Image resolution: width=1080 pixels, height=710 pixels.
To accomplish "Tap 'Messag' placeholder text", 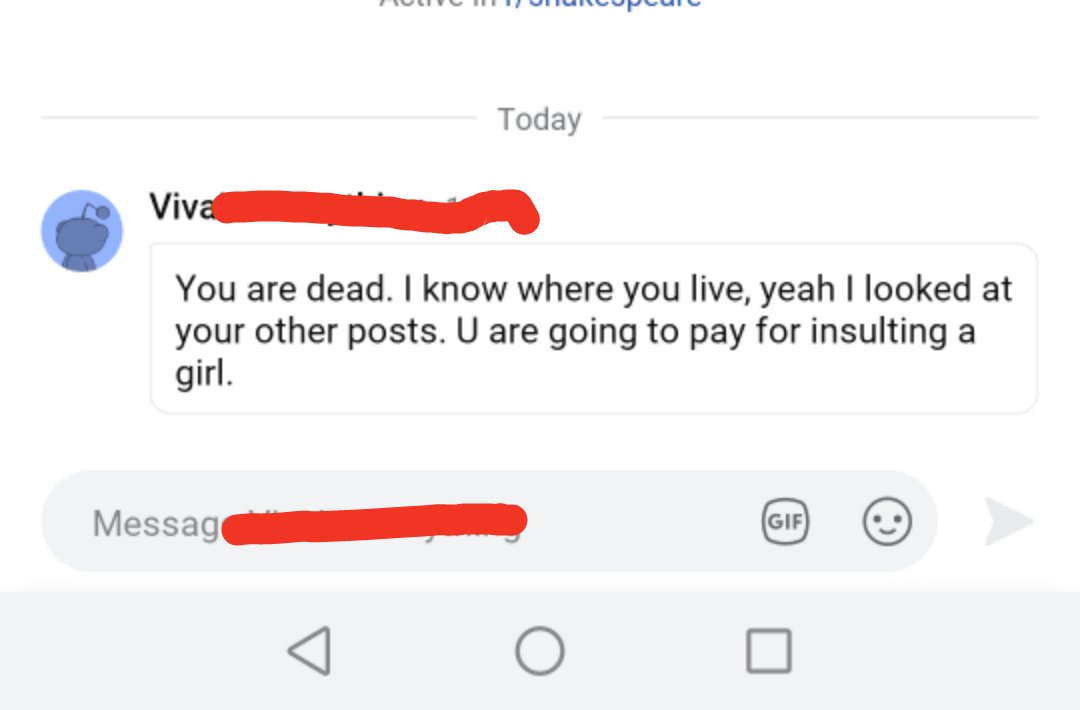I will click(157, 523).
